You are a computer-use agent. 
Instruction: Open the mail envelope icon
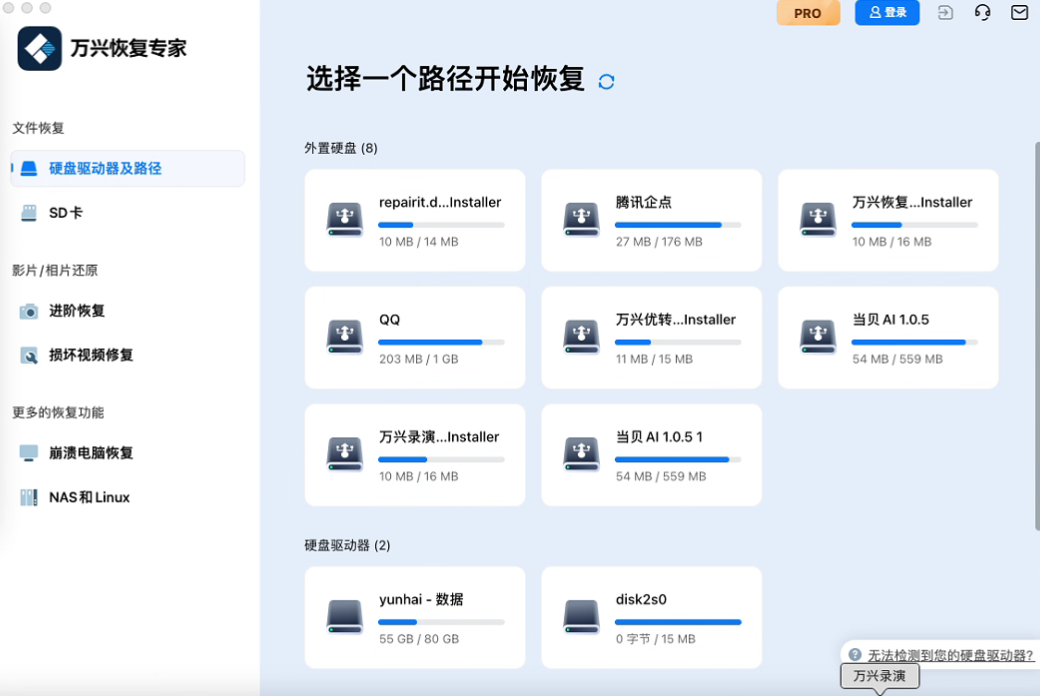coord(1019,13)
